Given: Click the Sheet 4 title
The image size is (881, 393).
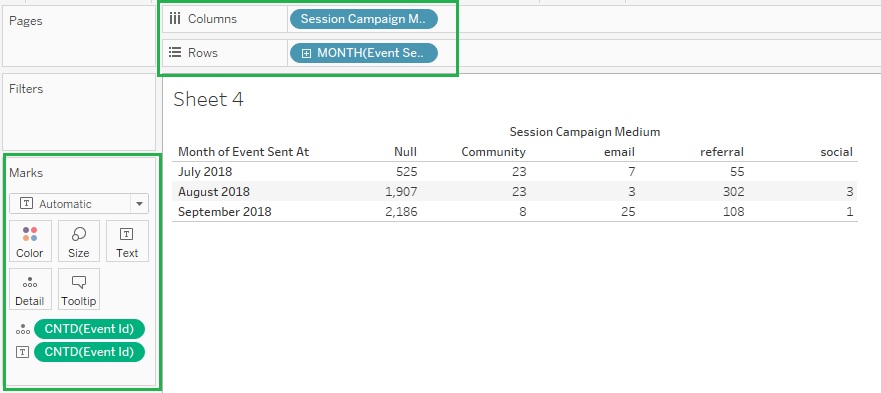Looking at the screenshot, I should coord(208,100).
